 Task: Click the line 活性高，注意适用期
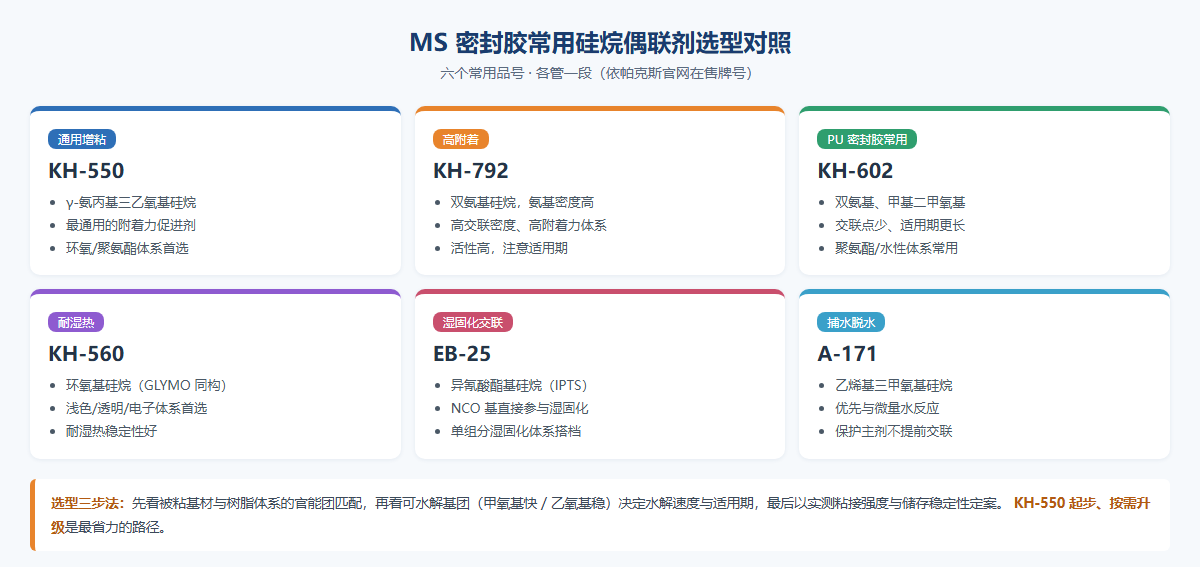pos(509,248)
